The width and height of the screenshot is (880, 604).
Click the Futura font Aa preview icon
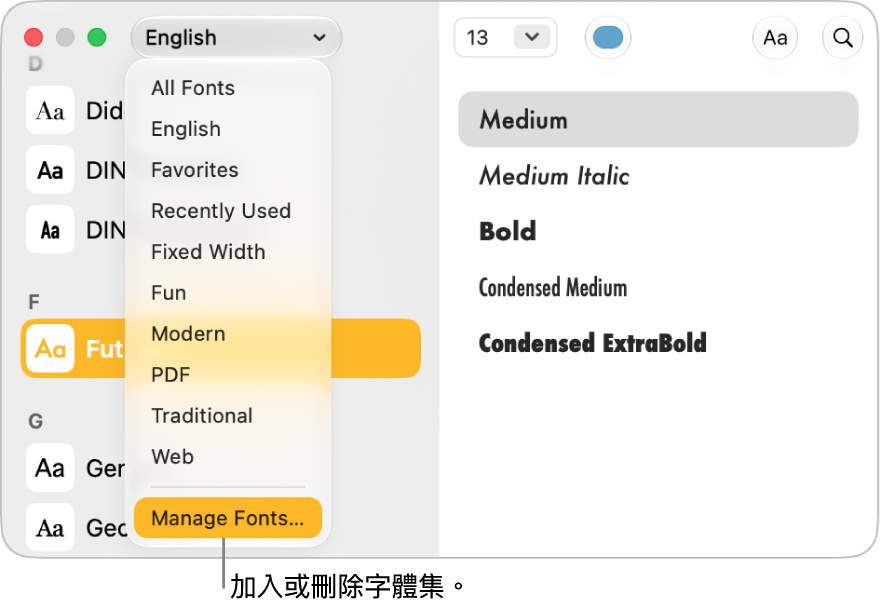[50, 349]
